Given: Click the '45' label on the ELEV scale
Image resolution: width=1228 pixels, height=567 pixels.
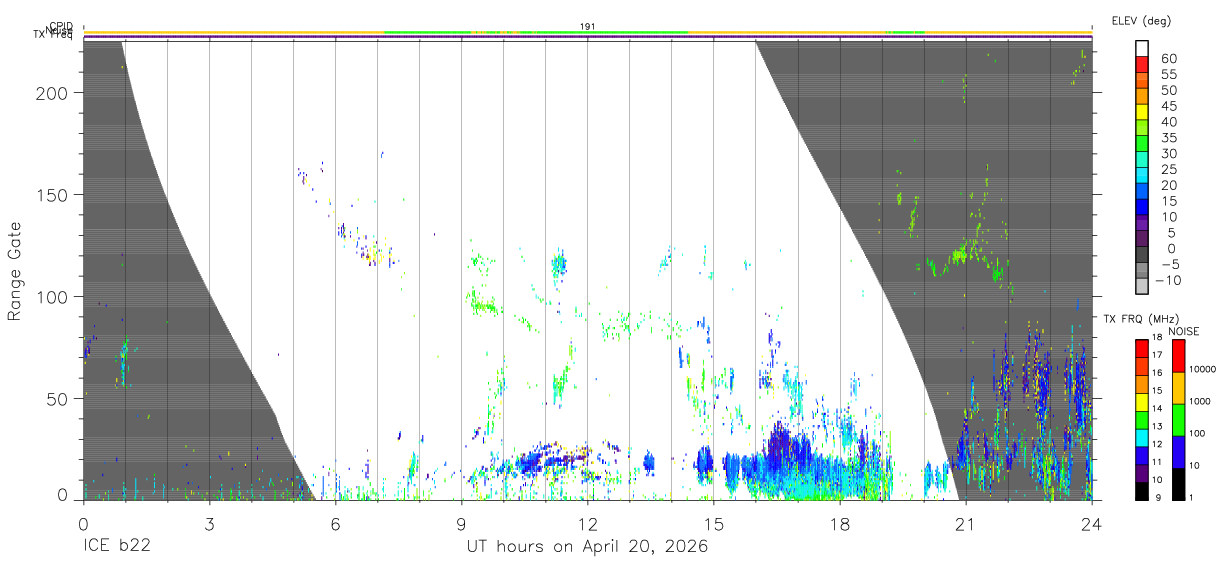Looking at the screenshot, I should click(x=1168, y=105).
